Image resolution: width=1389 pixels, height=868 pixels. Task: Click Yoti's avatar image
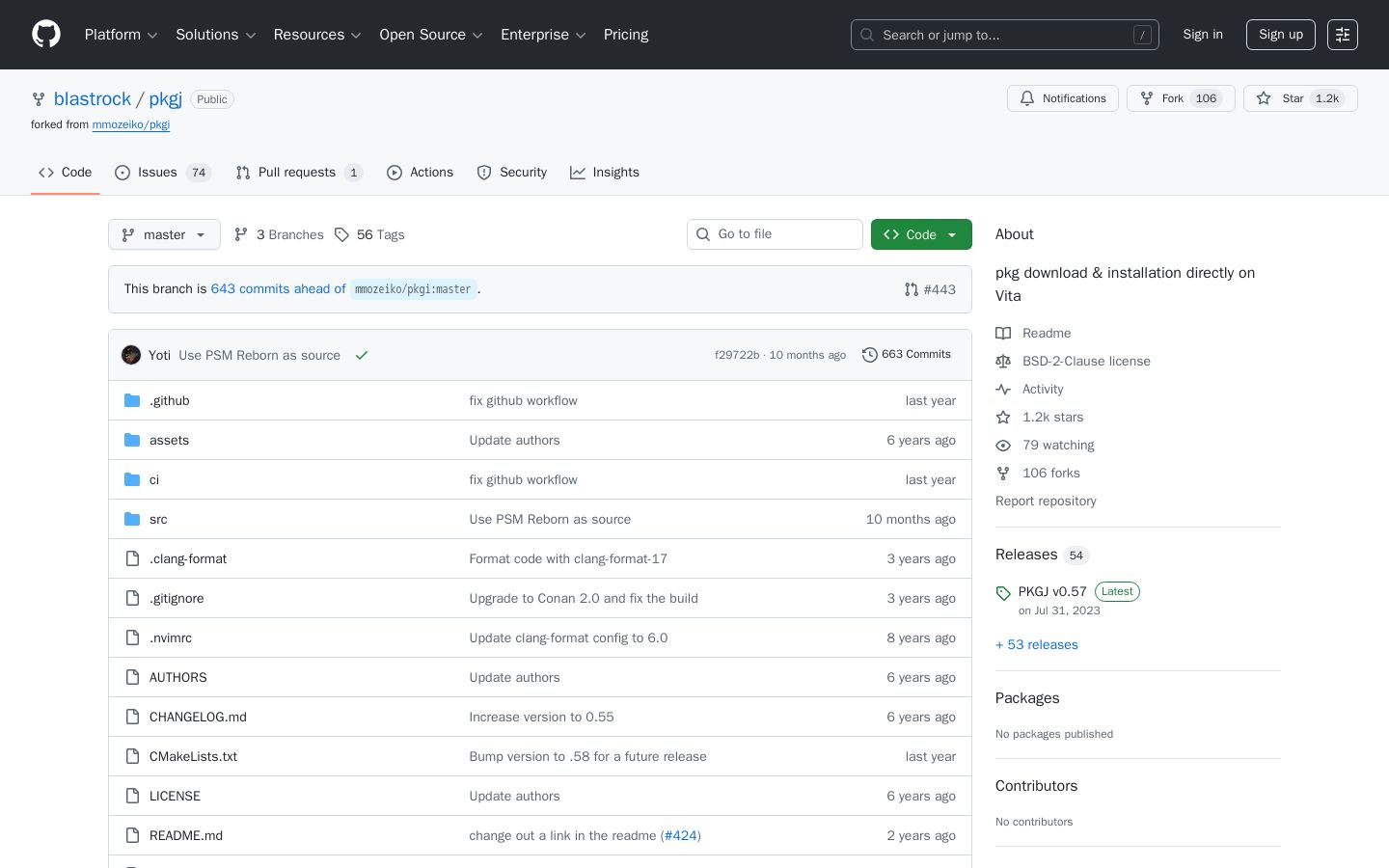131,355
